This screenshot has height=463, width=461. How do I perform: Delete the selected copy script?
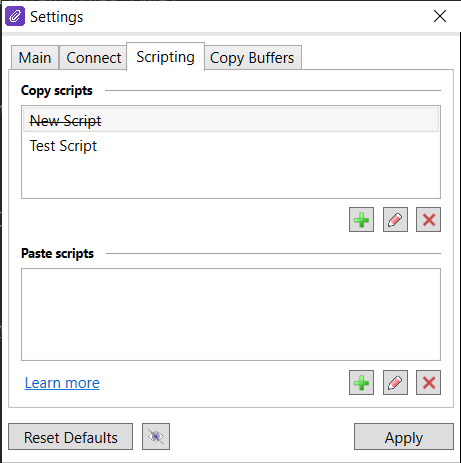(x=428, y=219)
